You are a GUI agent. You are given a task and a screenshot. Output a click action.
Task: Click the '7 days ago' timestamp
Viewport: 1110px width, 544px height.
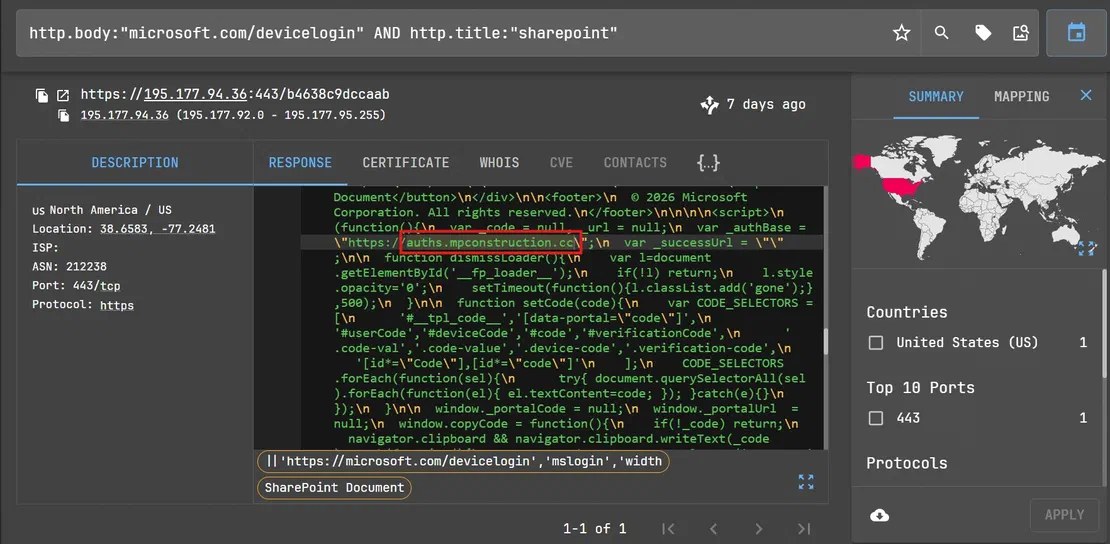click(766, 104)
